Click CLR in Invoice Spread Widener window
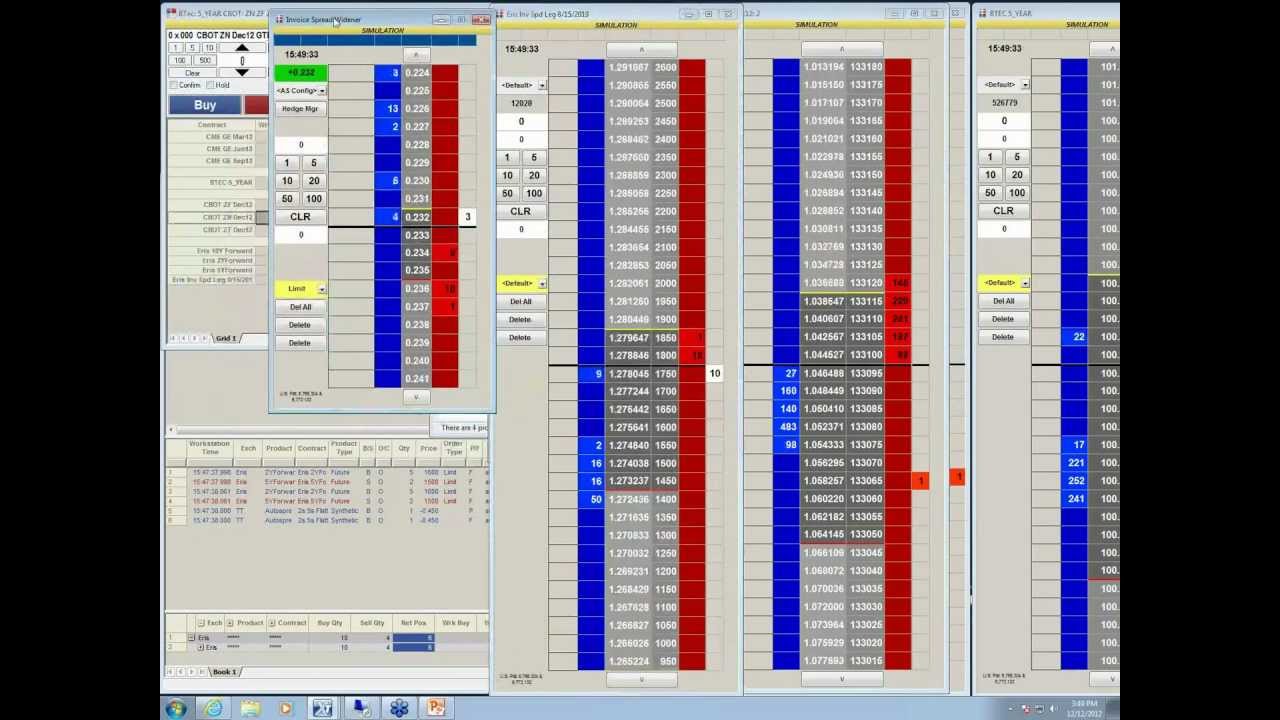Image resolution: width=1280 pixels, height=720 pixels. pyautogui.click(x=300, y=217)
